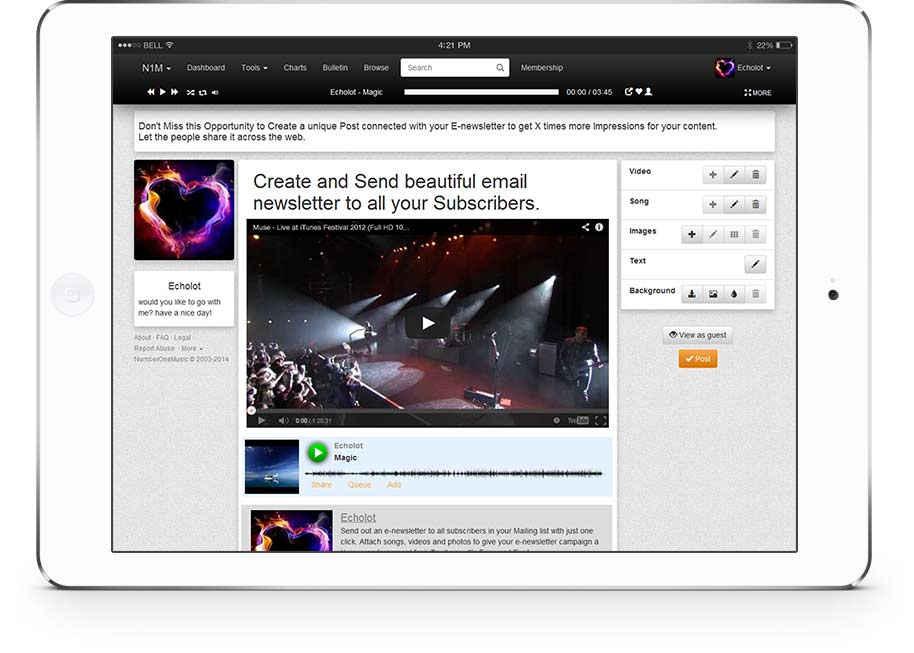Viewport: 914px width, 653px height.
Task: Open the Tools dropdown menu
Action: pyautogui.click(x=254, y=68)
